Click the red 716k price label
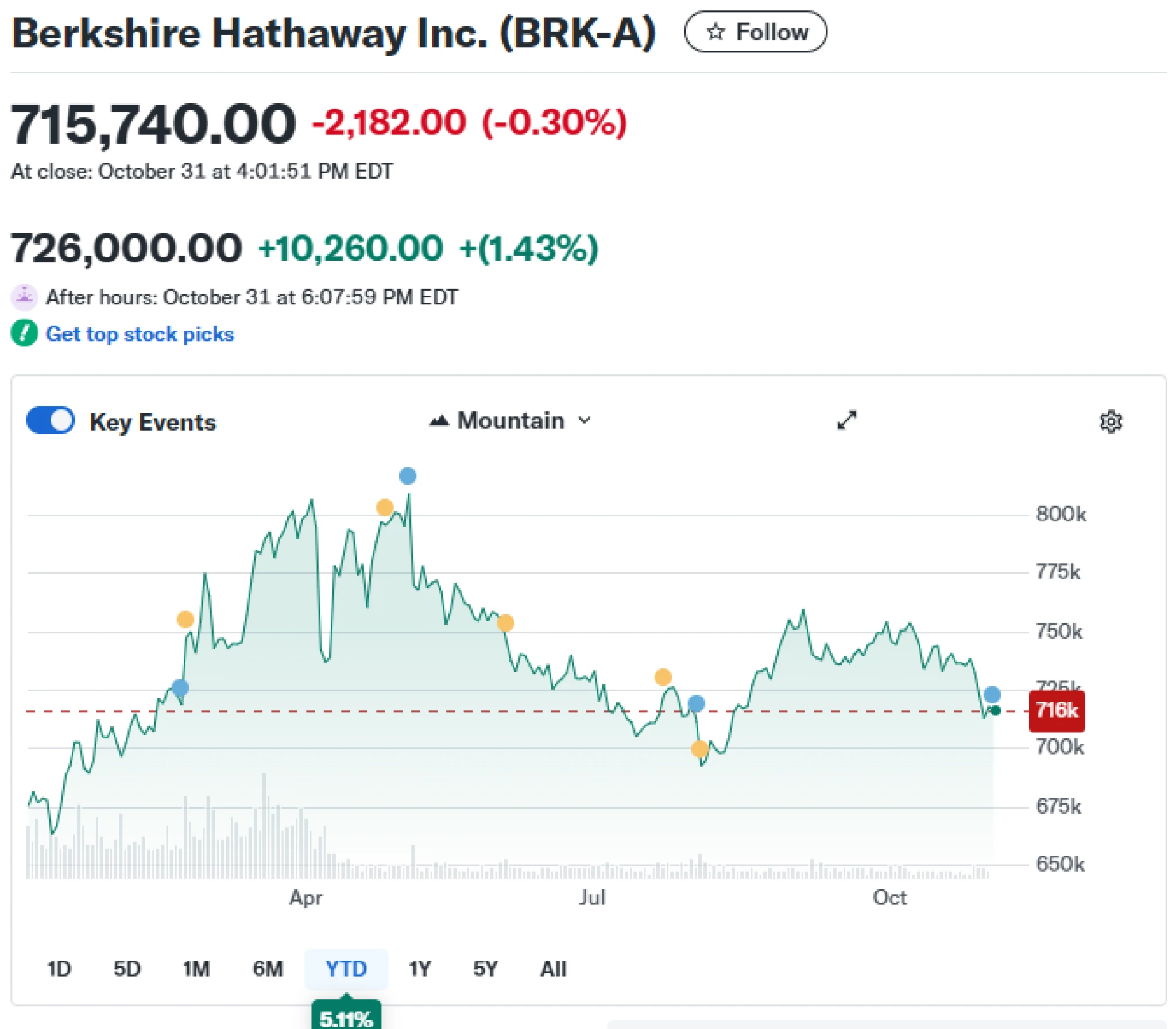 tap(1056, 711)
